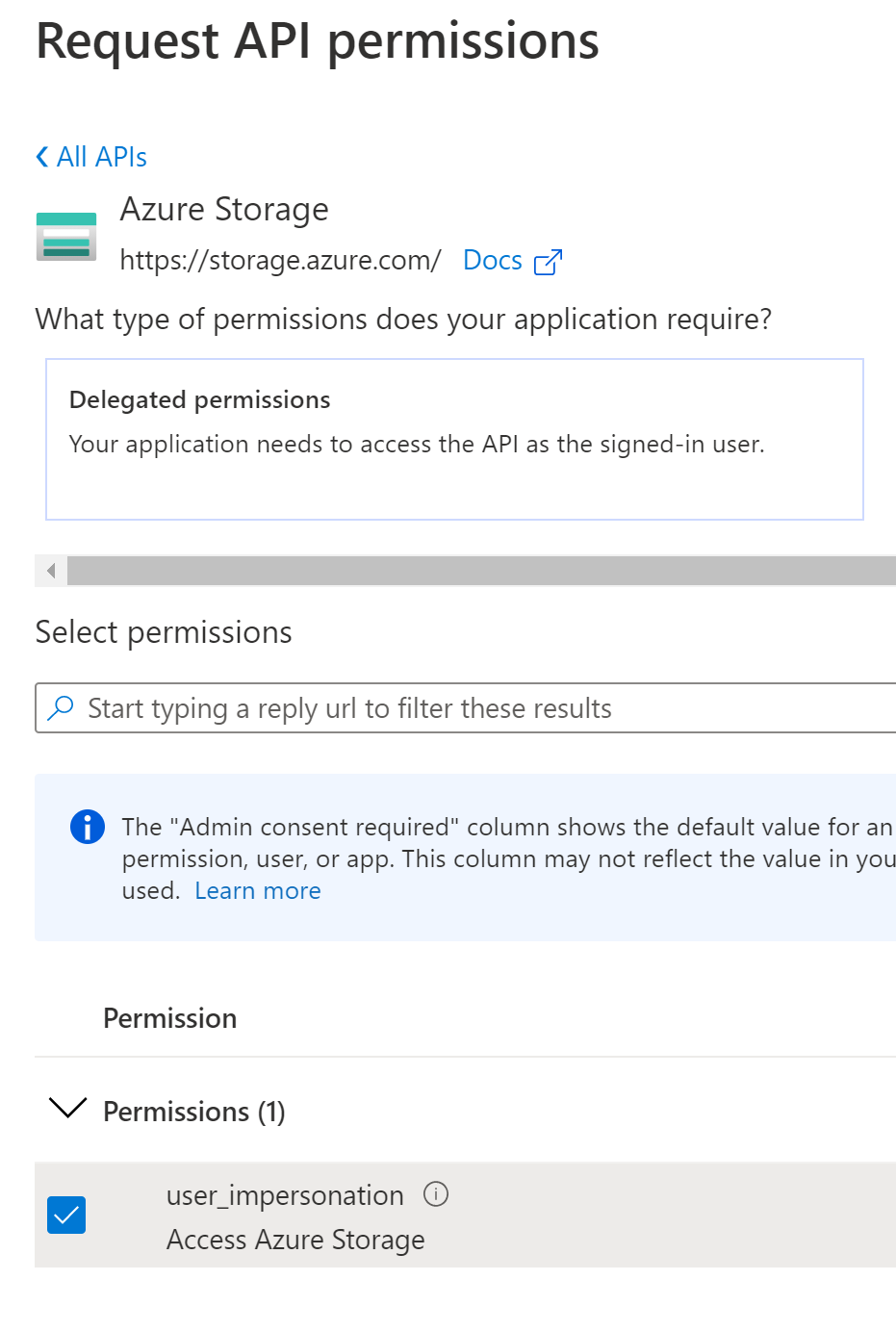This screenshot has height=1331, width=896.
Task: Open the Docs link
Action: tap(493, 260)
